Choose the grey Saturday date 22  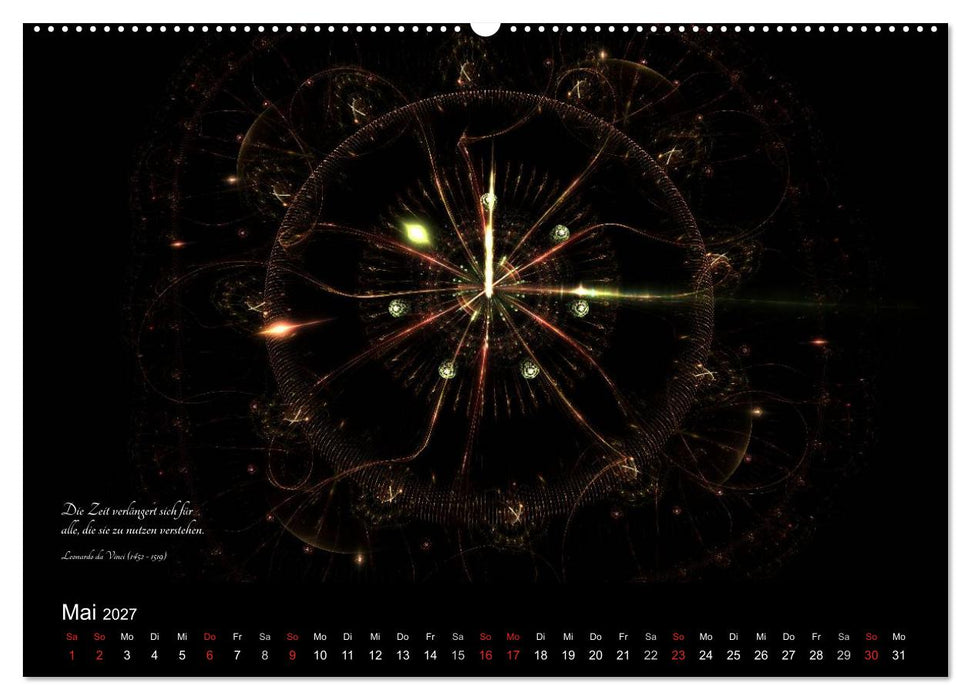click(x=651, y=655)
